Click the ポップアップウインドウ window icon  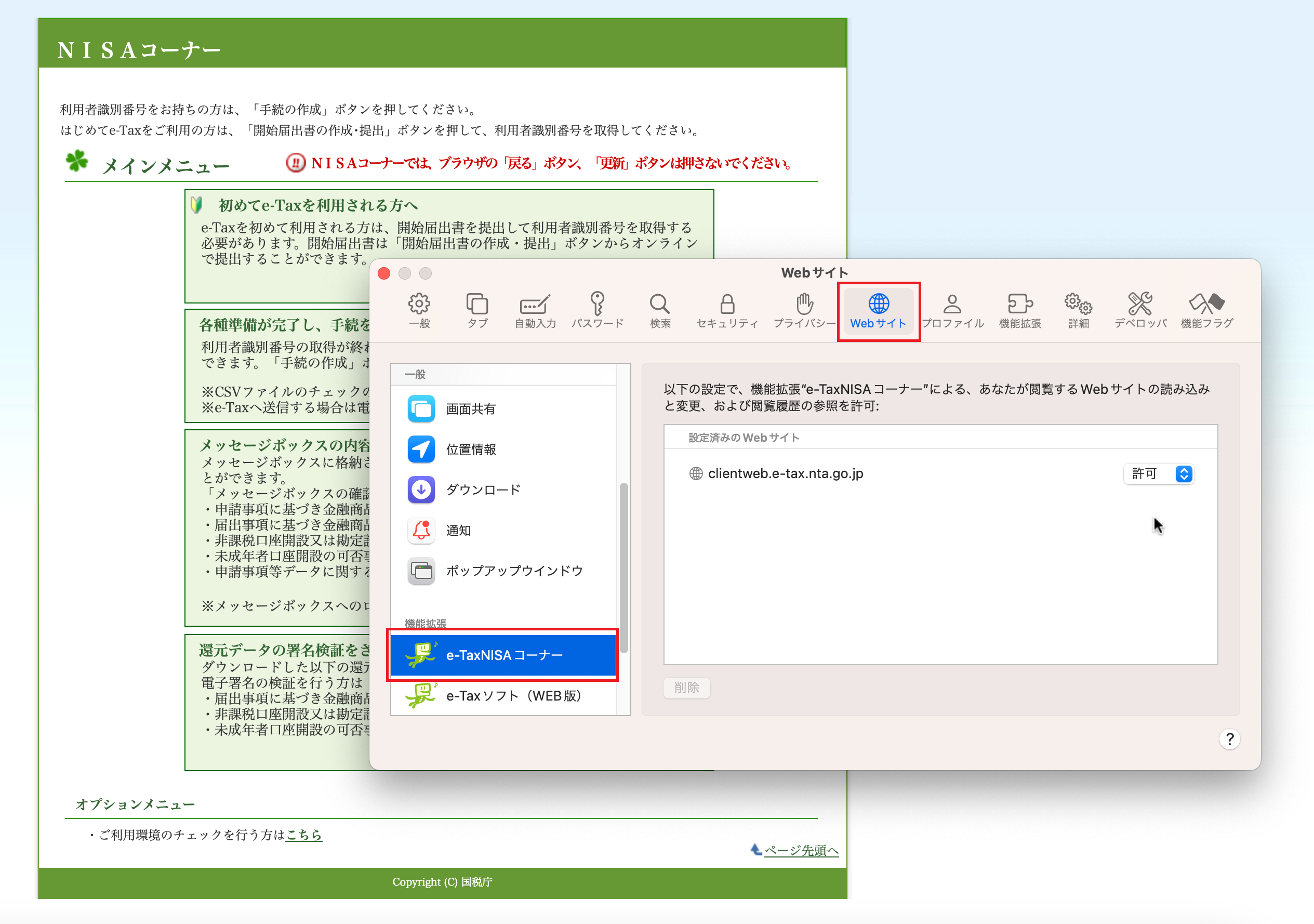click(421, 571)
